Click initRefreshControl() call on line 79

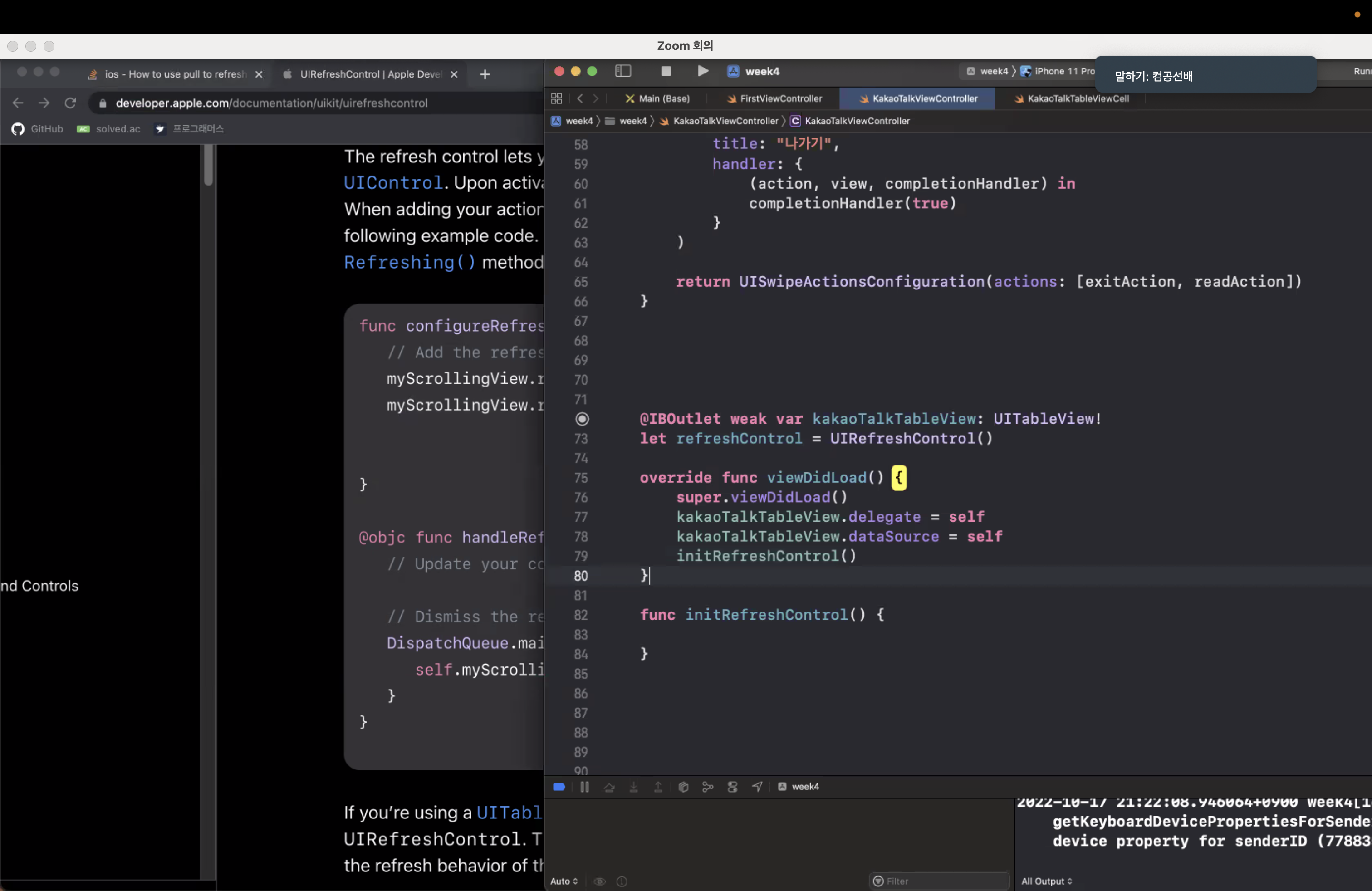click(x=766, y=556)
